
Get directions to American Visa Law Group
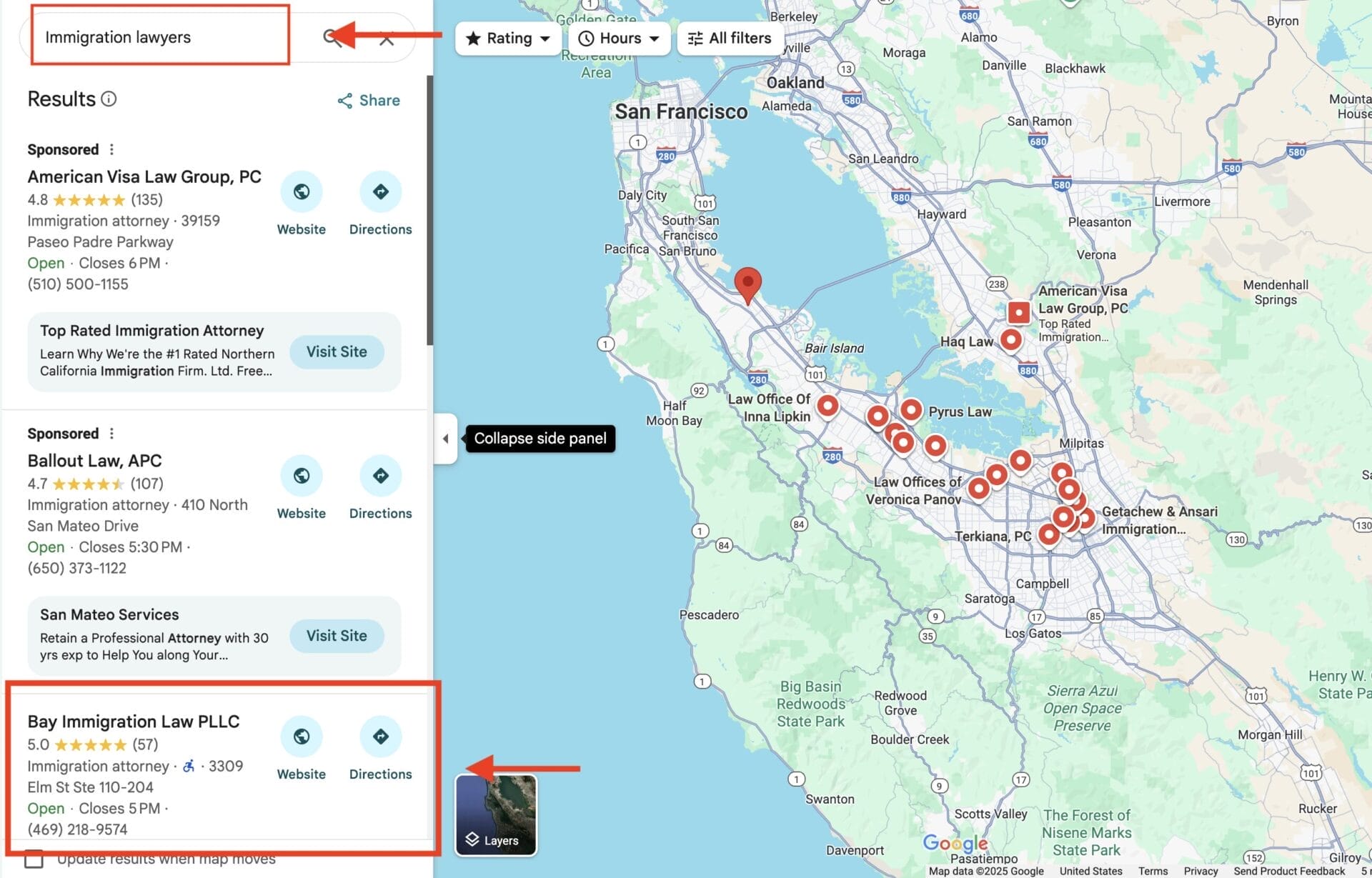tap(380, 191)
